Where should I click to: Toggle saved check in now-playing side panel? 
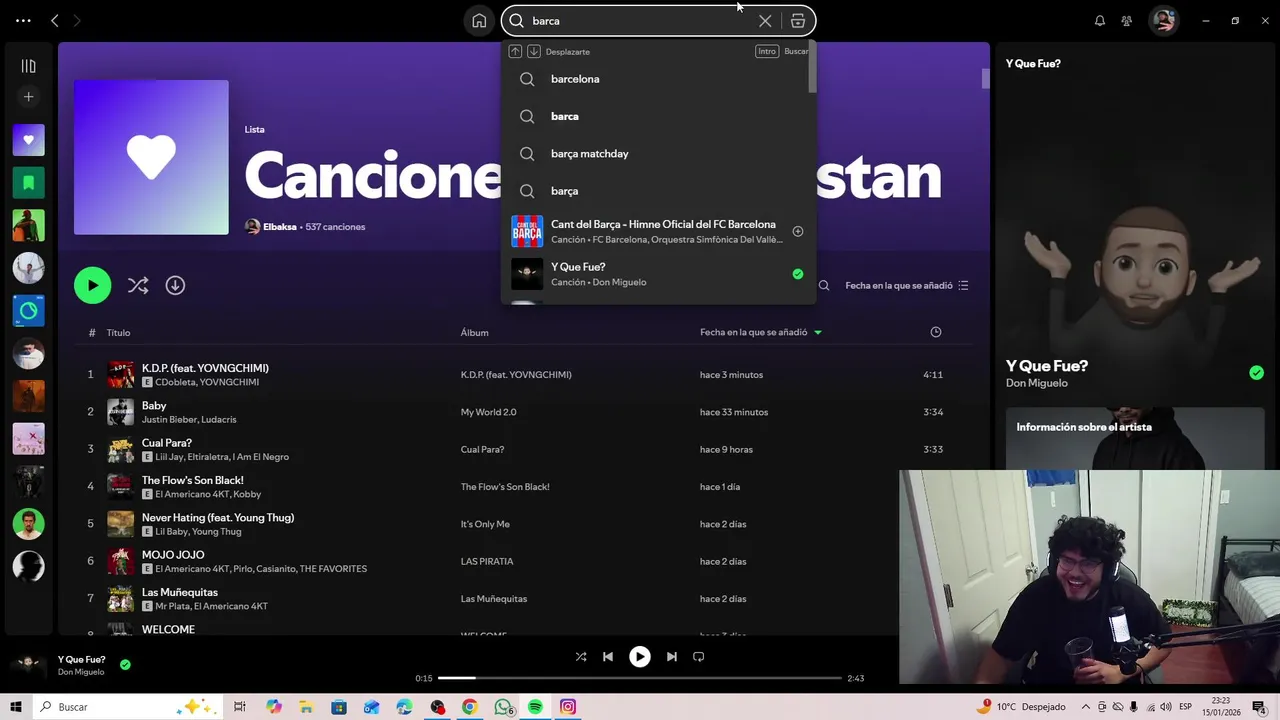point(1256,373)
